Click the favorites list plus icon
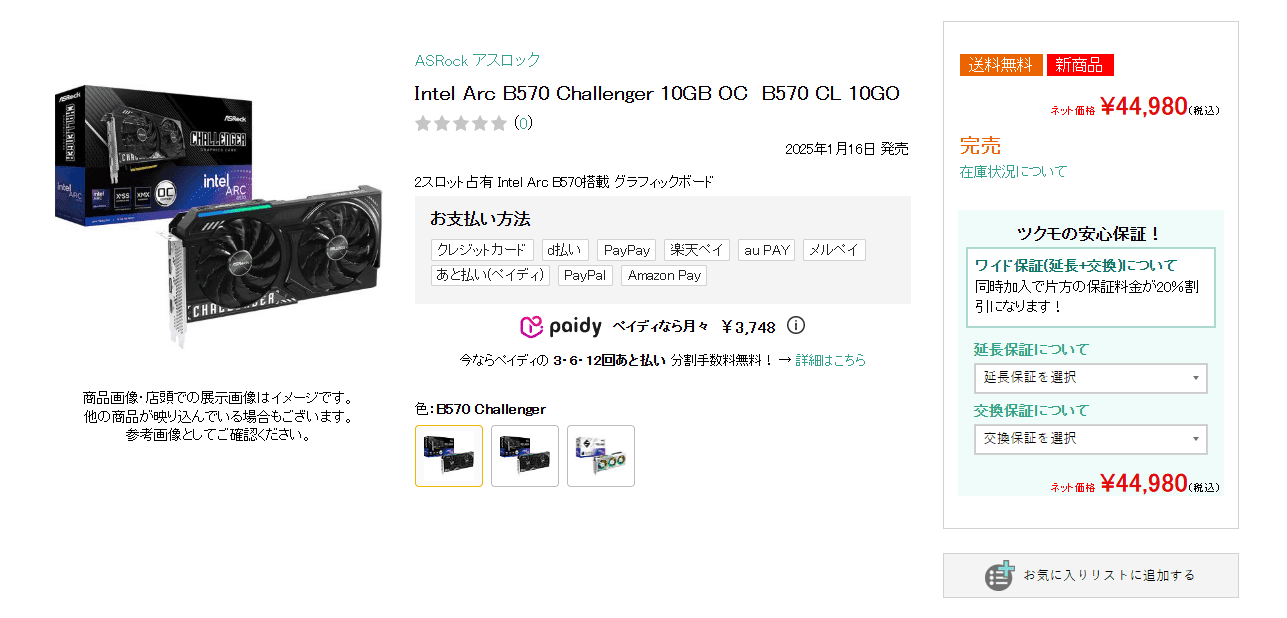Screen dimensions: 1287x618 tap(999, 575)
